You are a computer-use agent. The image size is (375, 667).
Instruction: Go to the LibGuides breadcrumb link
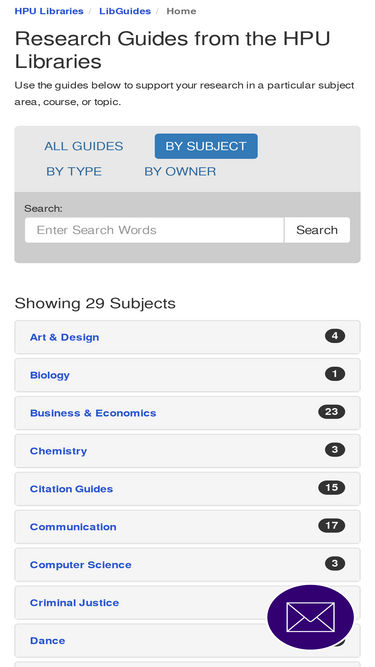[x=125, y=11]
